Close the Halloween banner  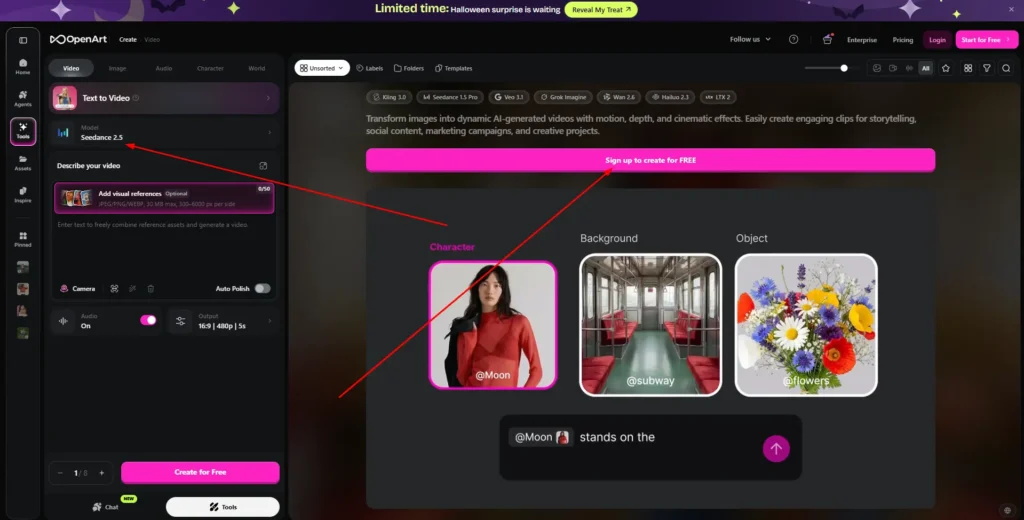click(x=1011, y=10)
